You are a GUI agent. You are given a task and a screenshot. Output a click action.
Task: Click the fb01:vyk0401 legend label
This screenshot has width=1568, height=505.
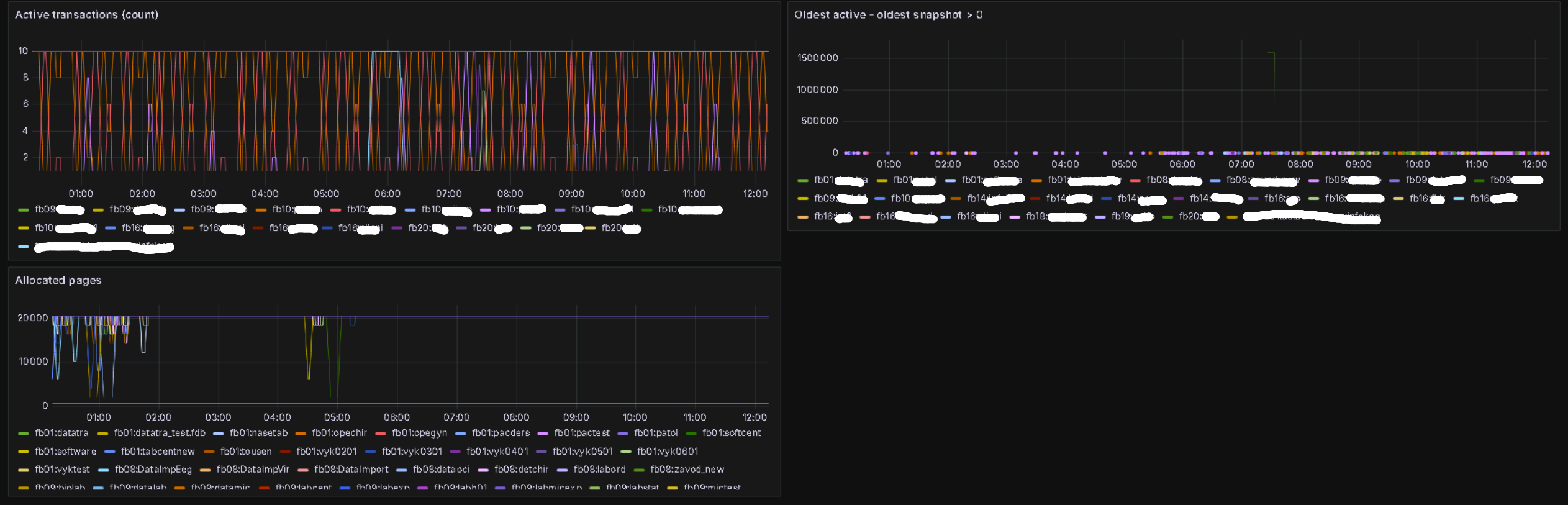(x=497, y=452)
